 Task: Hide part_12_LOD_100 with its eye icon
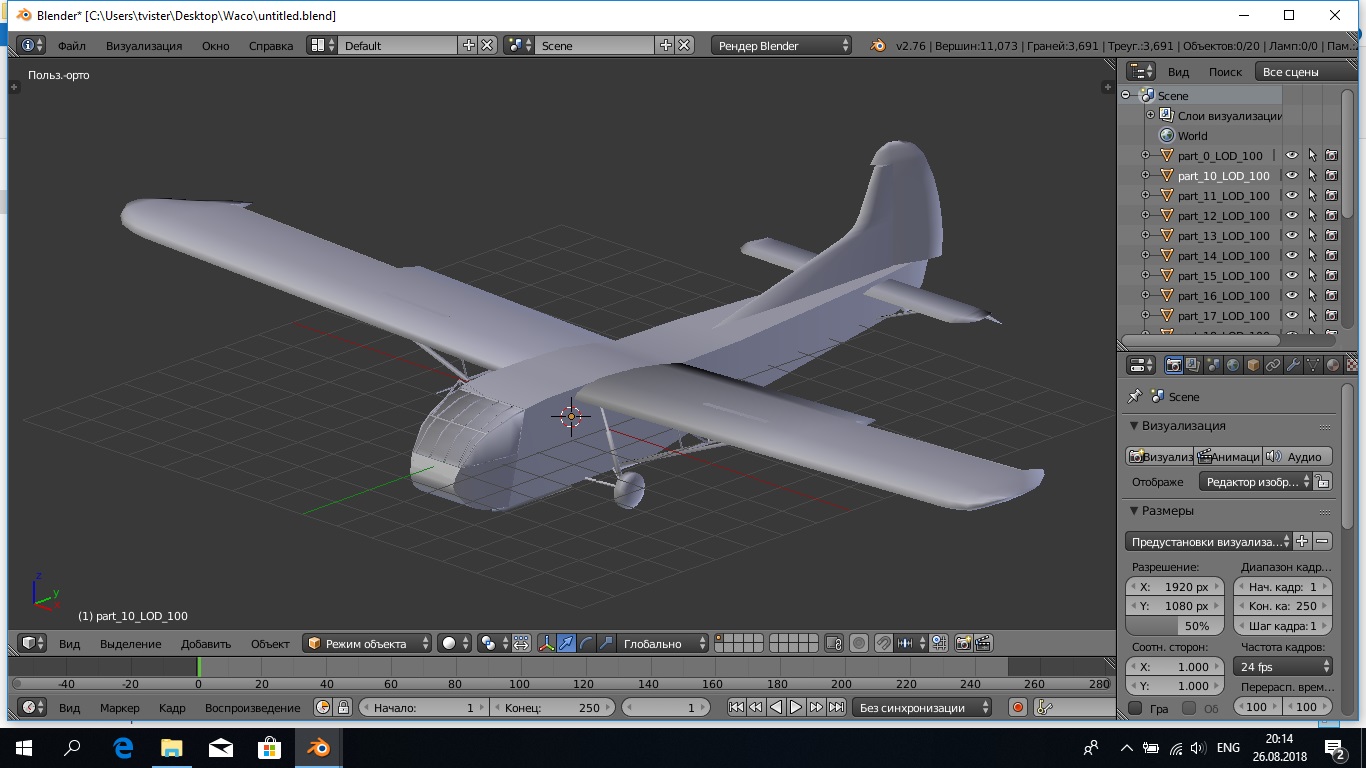[x=1292, y=215]
